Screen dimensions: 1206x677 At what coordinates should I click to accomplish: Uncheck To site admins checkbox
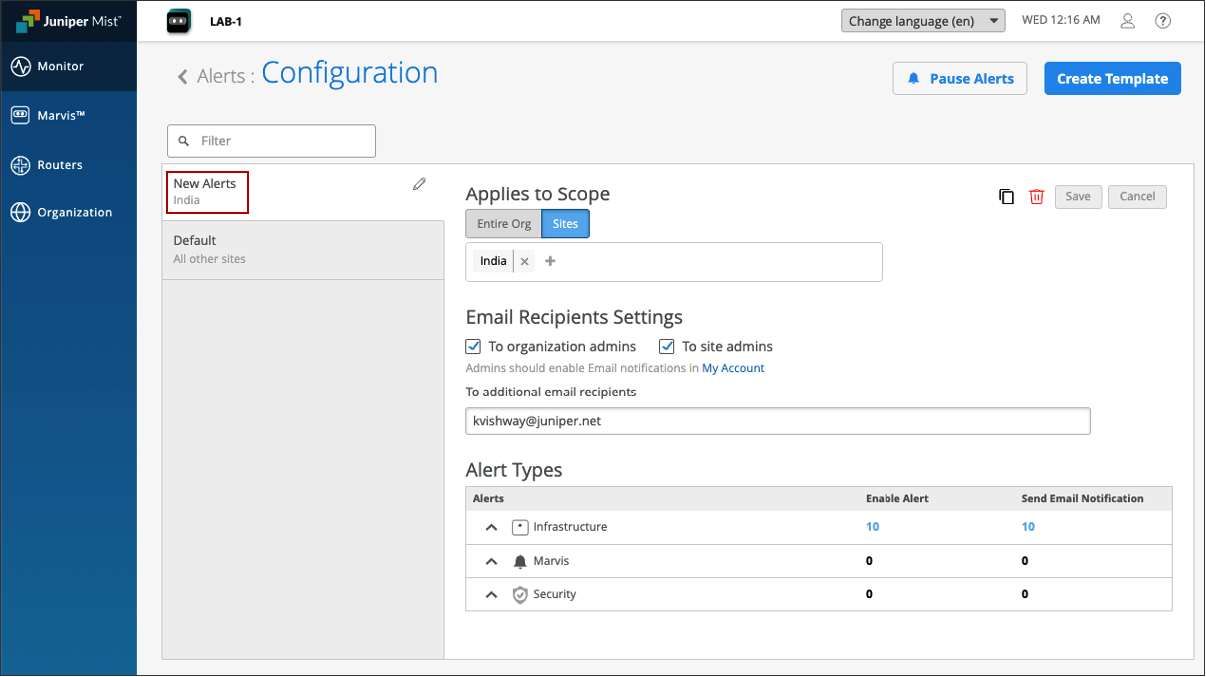pos(667,347)
